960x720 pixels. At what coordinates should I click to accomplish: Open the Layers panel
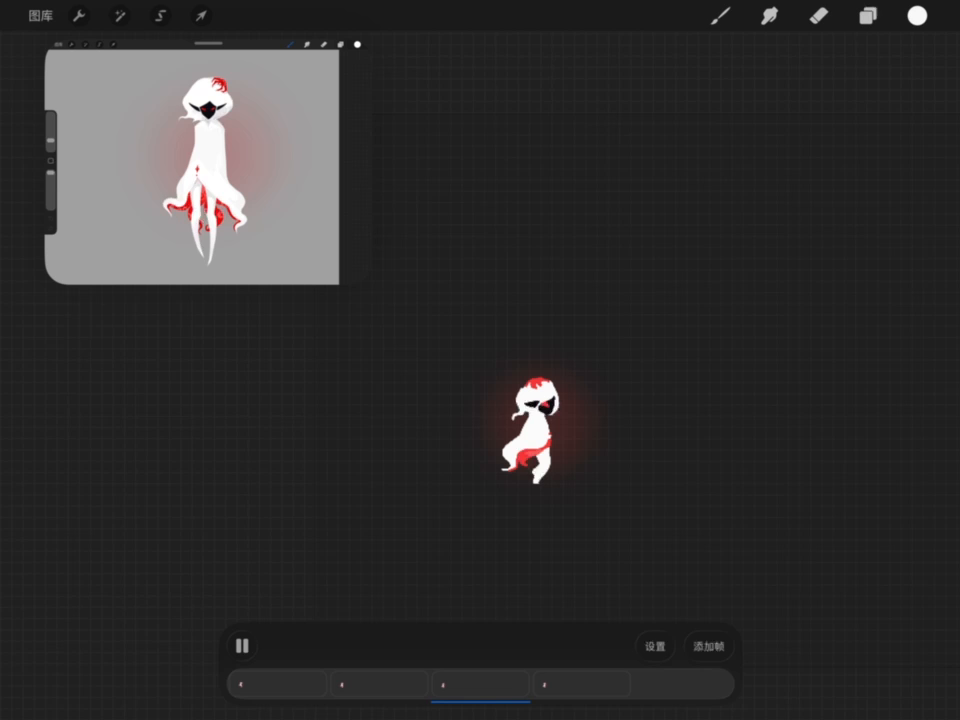[x=868, y=16]
